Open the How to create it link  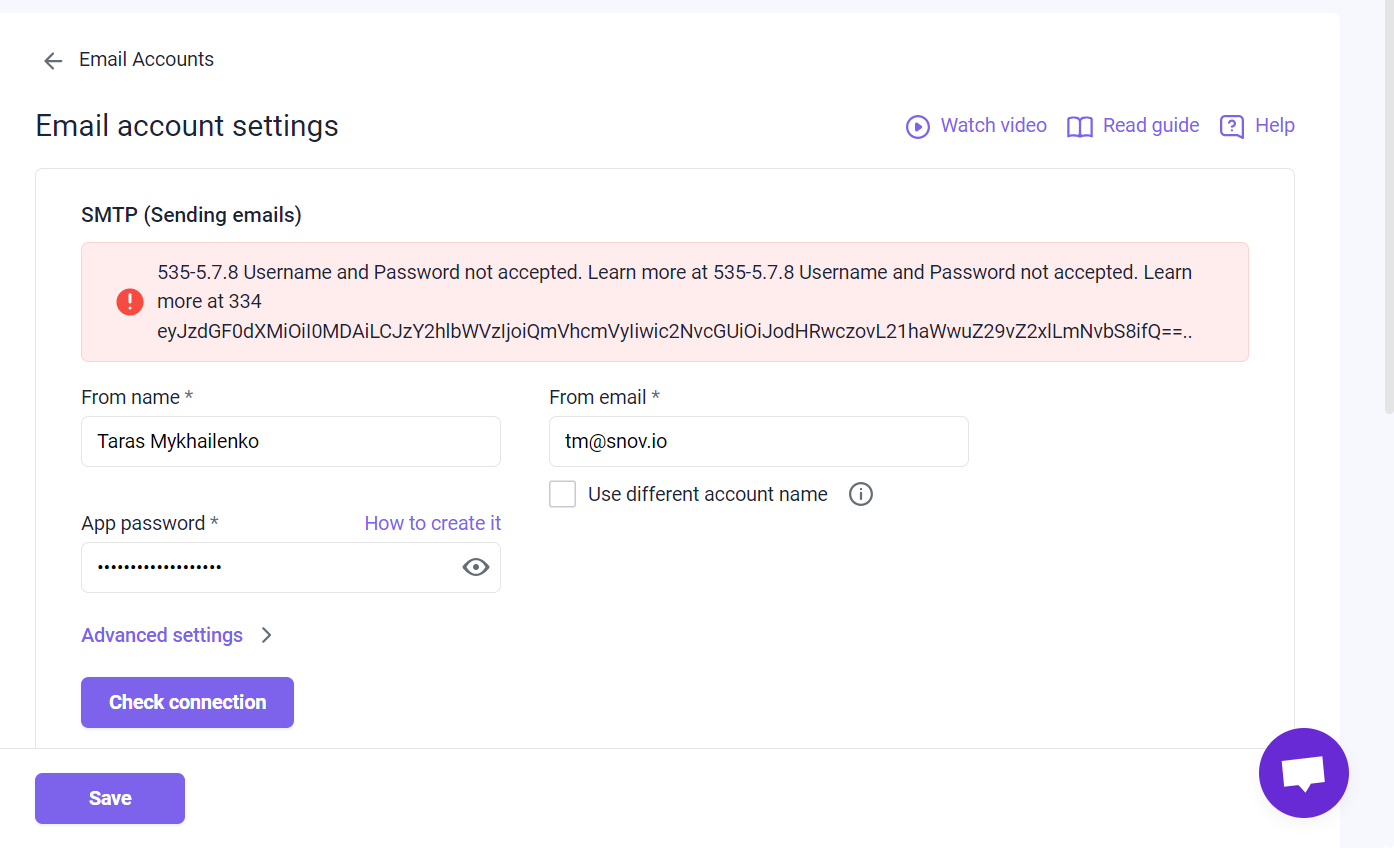coord(432,523)
